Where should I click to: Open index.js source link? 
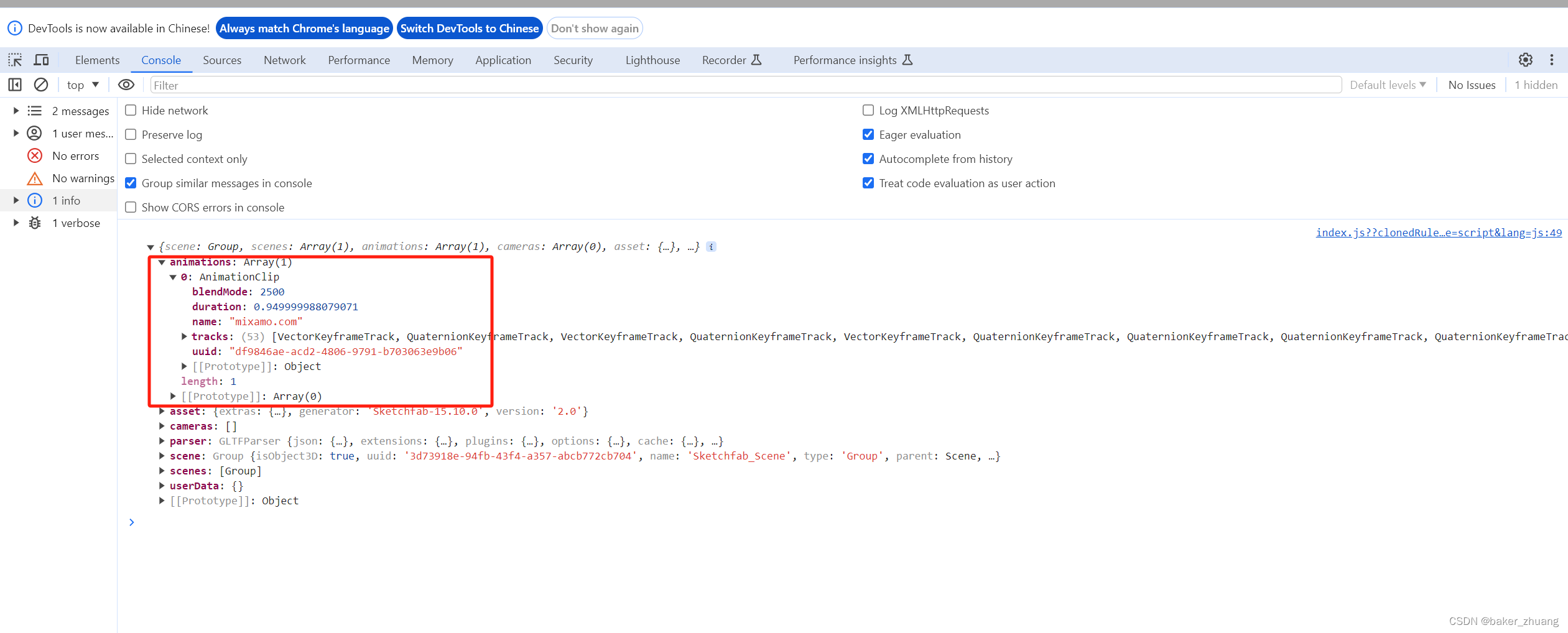1439,233
